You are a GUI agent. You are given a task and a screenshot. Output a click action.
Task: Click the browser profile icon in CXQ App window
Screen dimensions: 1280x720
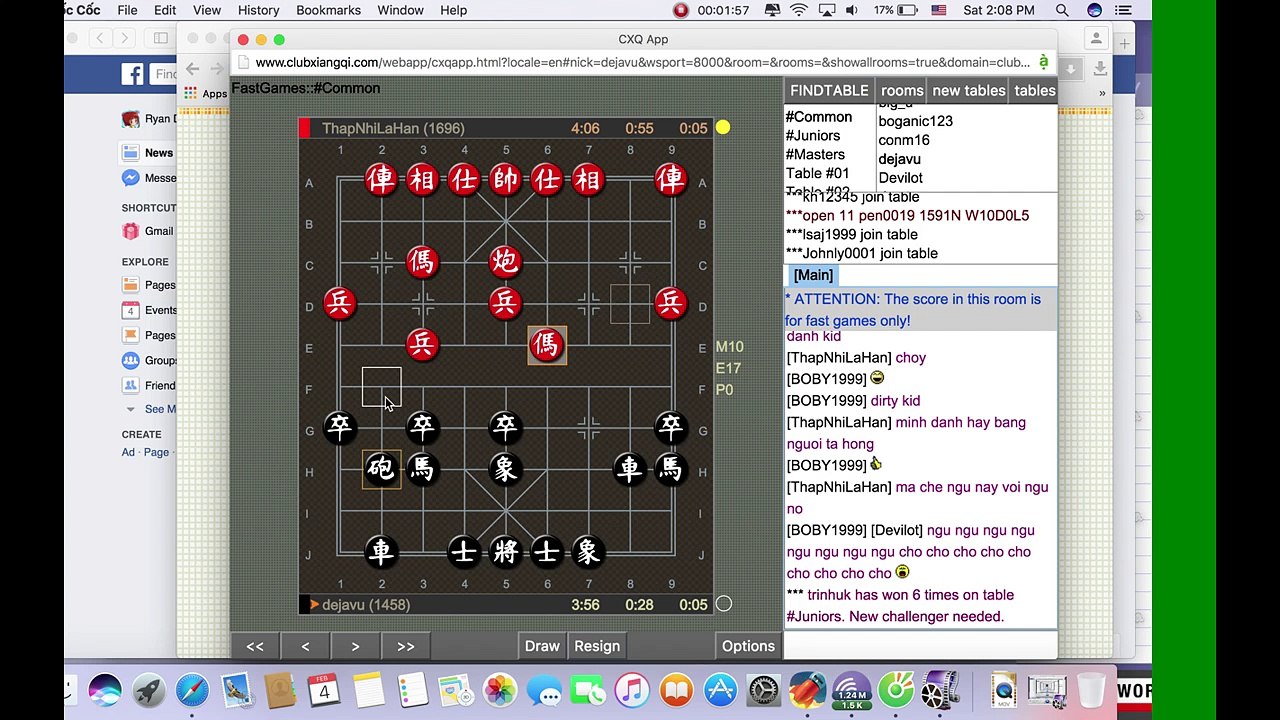[x=1096, y=39]
